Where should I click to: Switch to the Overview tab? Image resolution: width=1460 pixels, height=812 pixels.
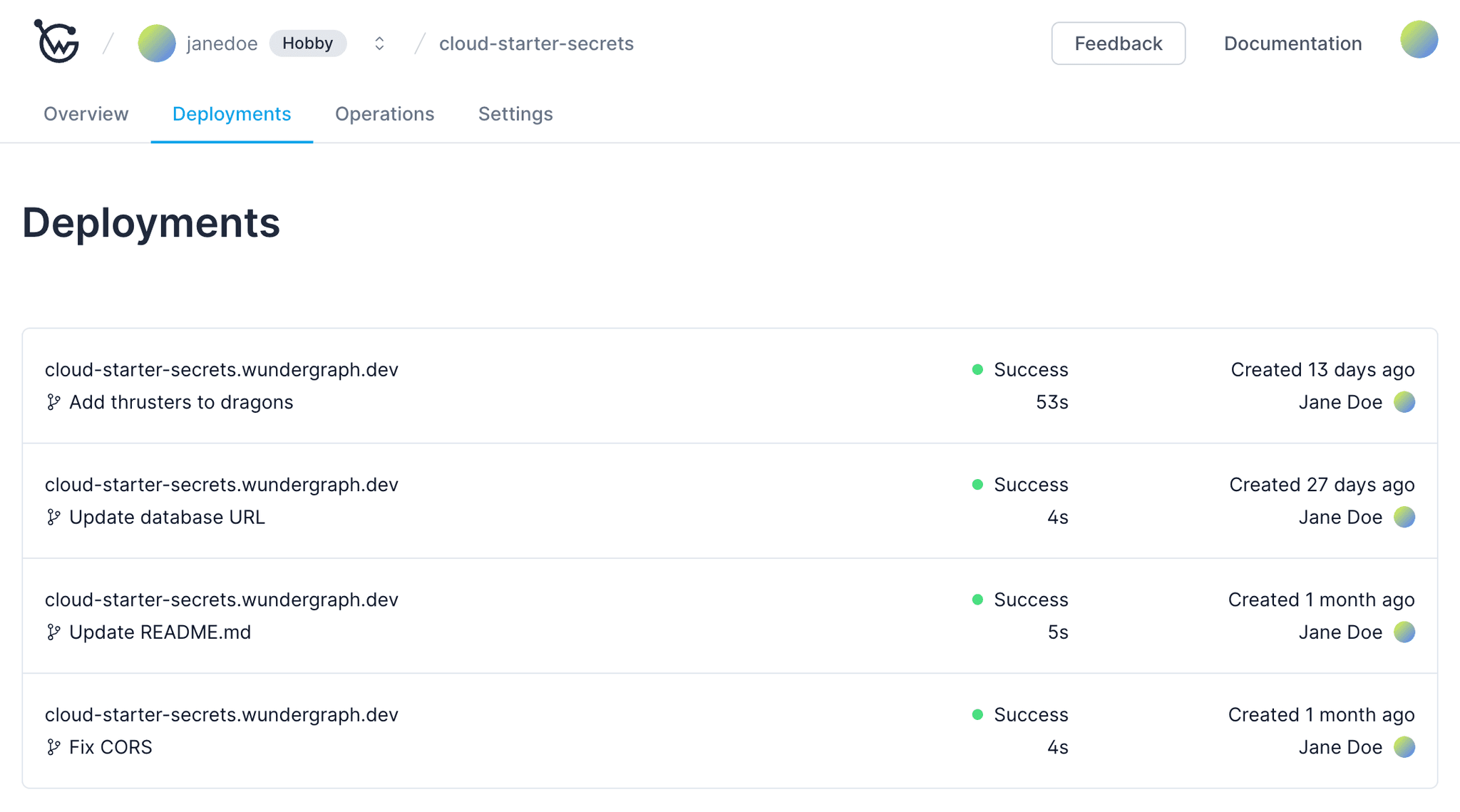86,114
